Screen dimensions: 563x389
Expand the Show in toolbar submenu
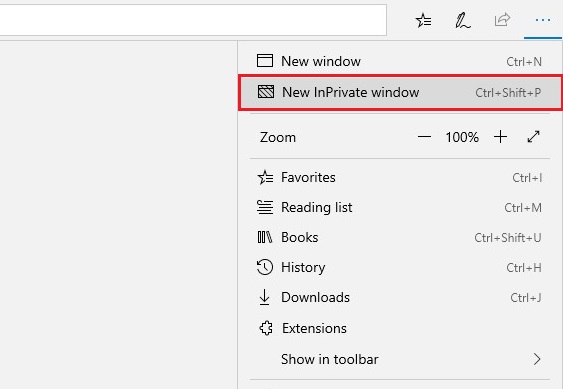(400, 359)
